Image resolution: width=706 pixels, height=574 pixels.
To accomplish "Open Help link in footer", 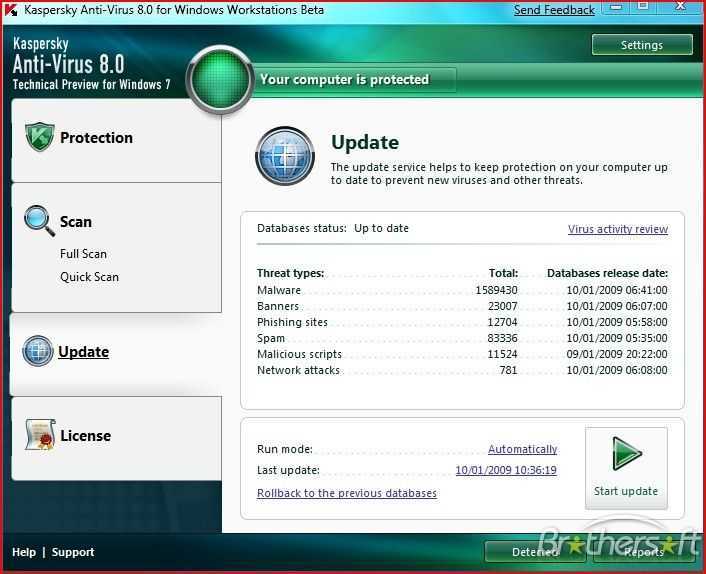I will (x=24, y=552).
